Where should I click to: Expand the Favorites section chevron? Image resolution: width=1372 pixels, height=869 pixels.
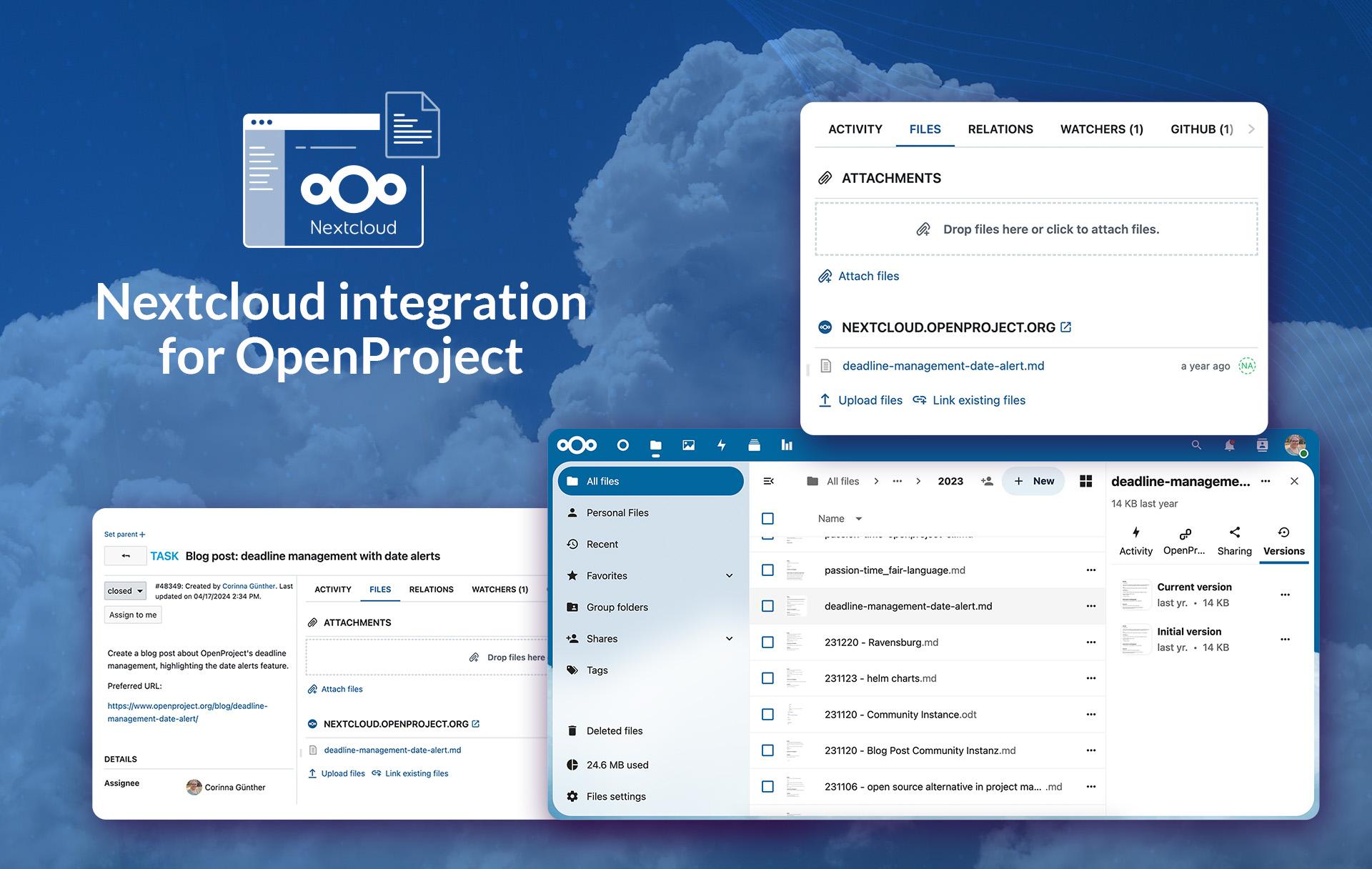point(729,576)
